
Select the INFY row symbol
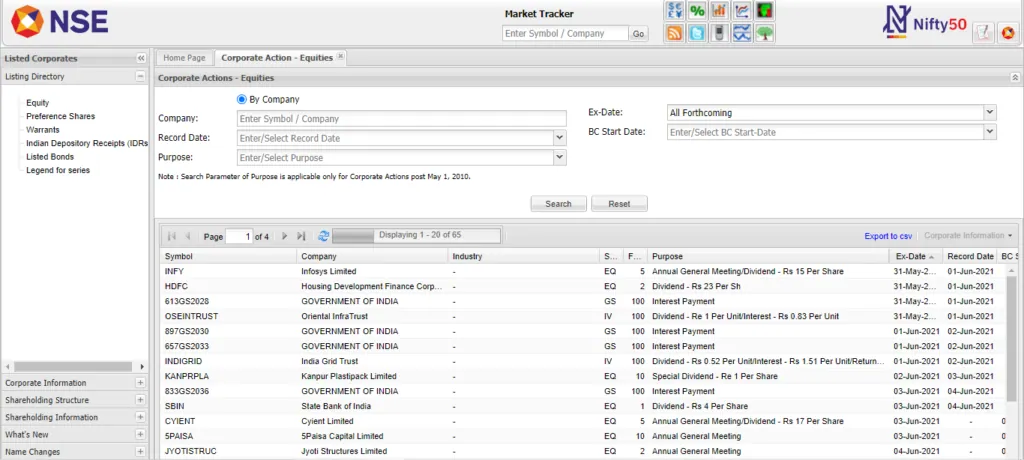pyautogui.click(x=173, y=271)
